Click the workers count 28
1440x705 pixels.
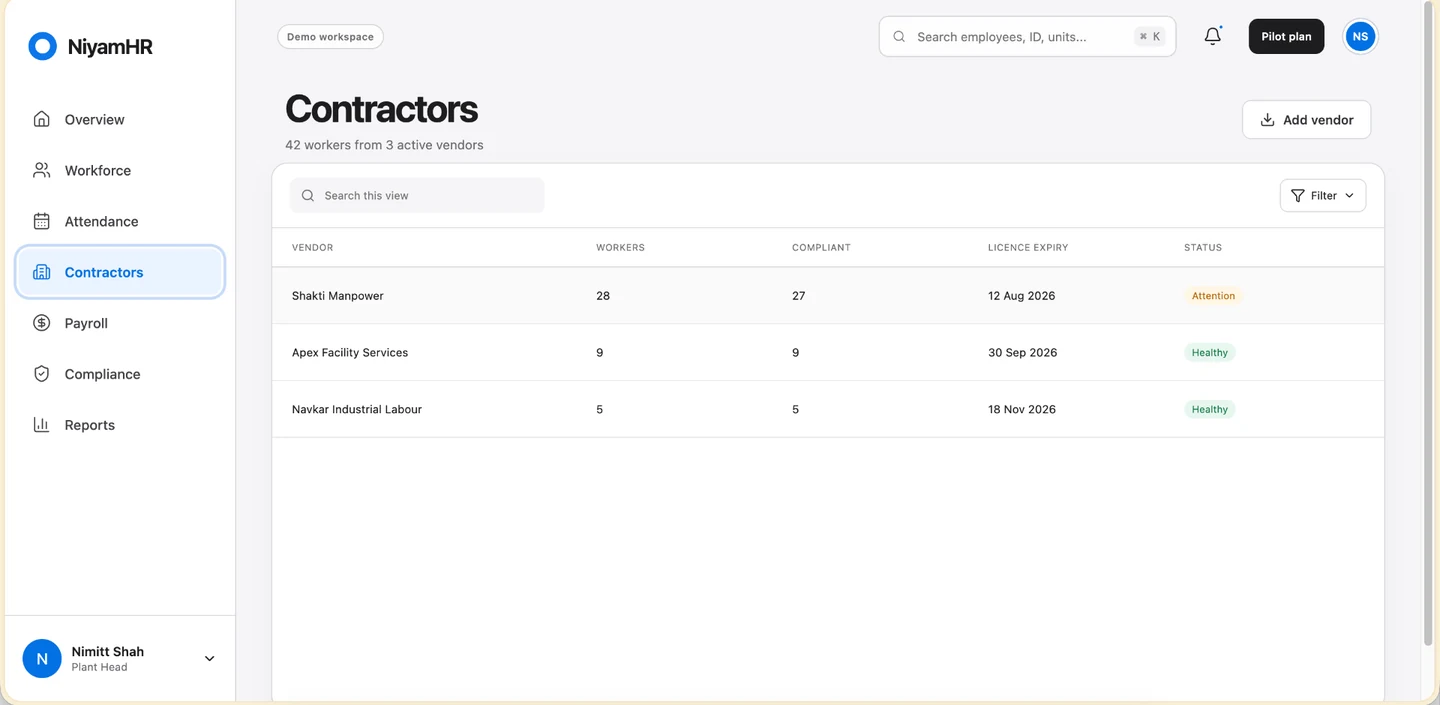point(603,296)
